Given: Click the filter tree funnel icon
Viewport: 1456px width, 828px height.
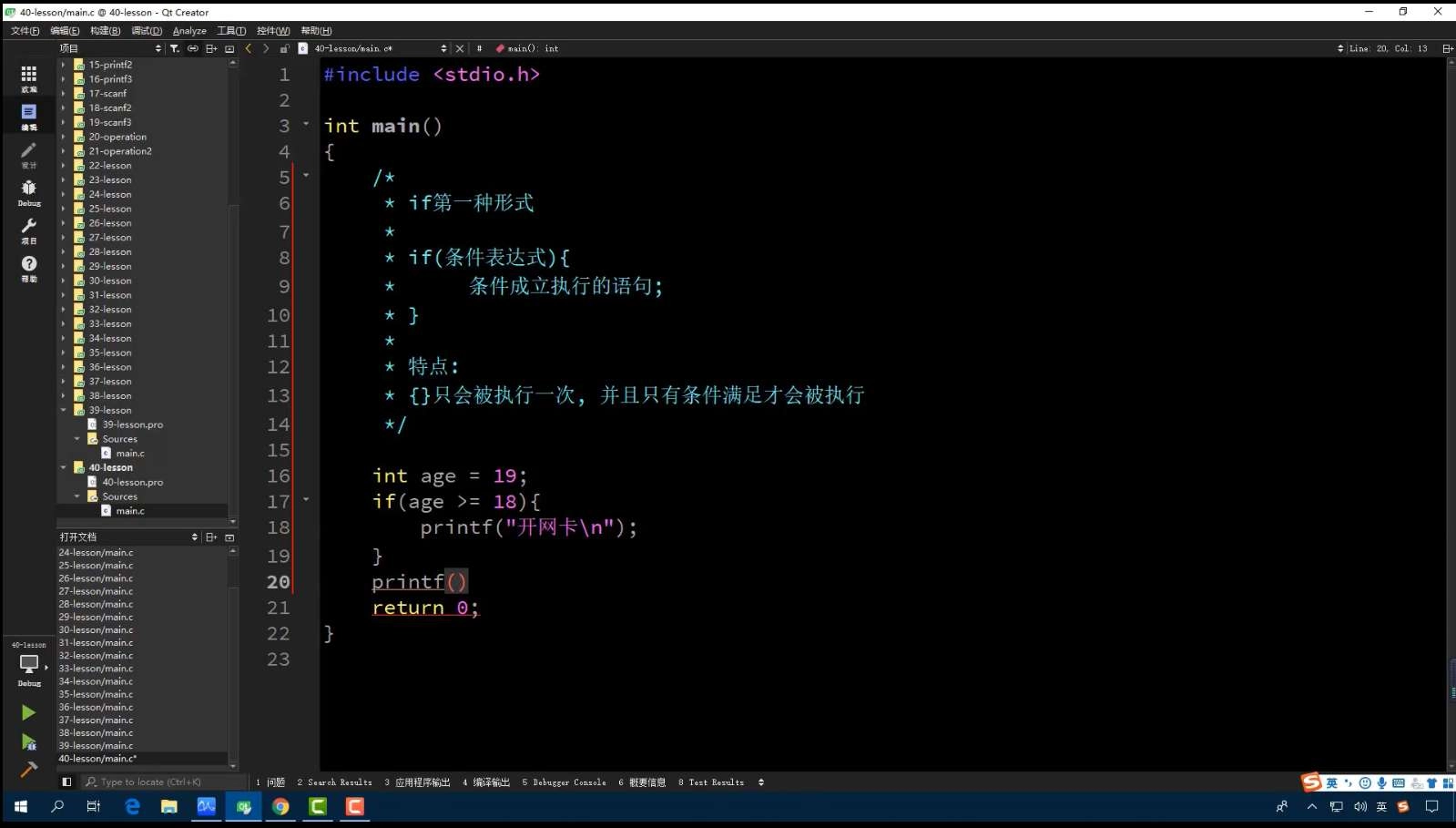Looking at the screenshot, I should click(x=175, y=48).
